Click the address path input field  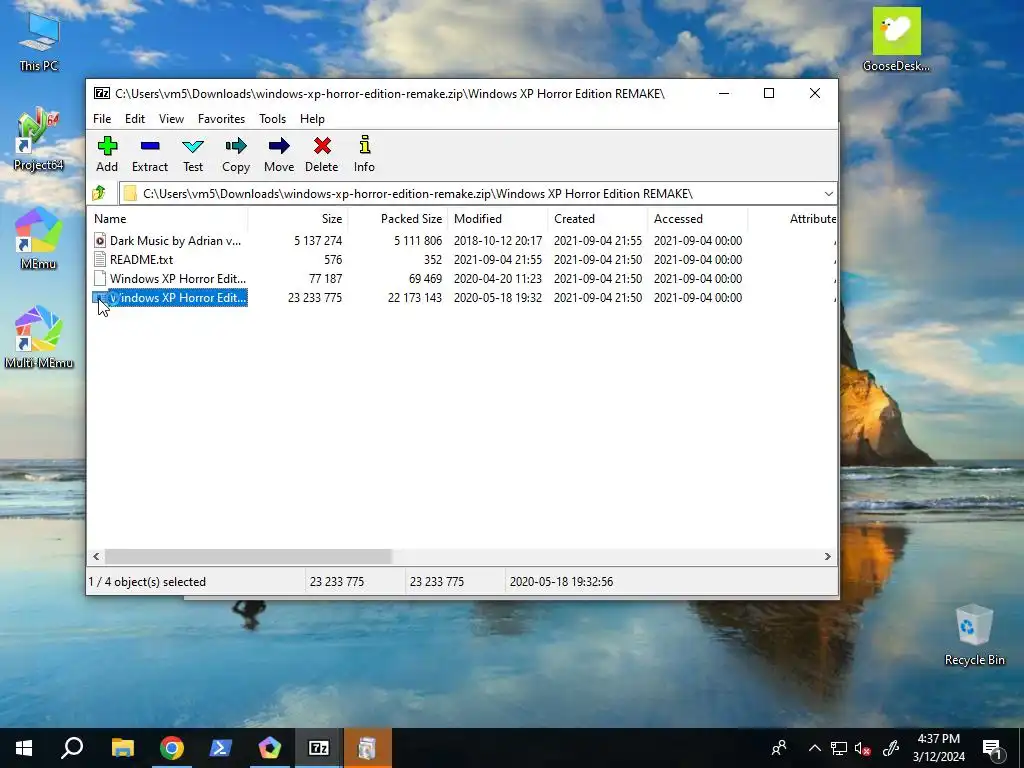[470, 194]
